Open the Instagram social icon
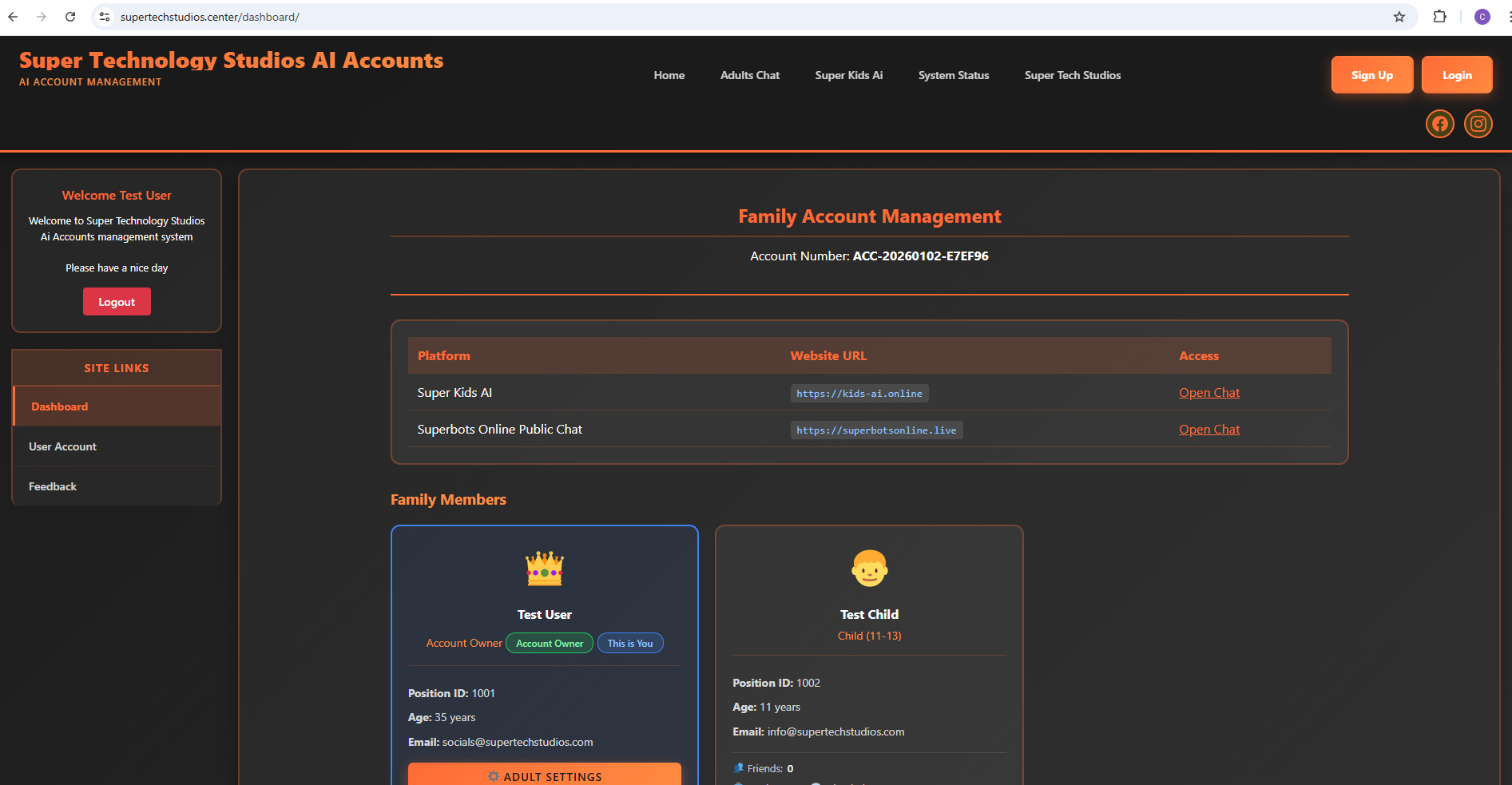Screen dimensions: 1512x785 1478,124
